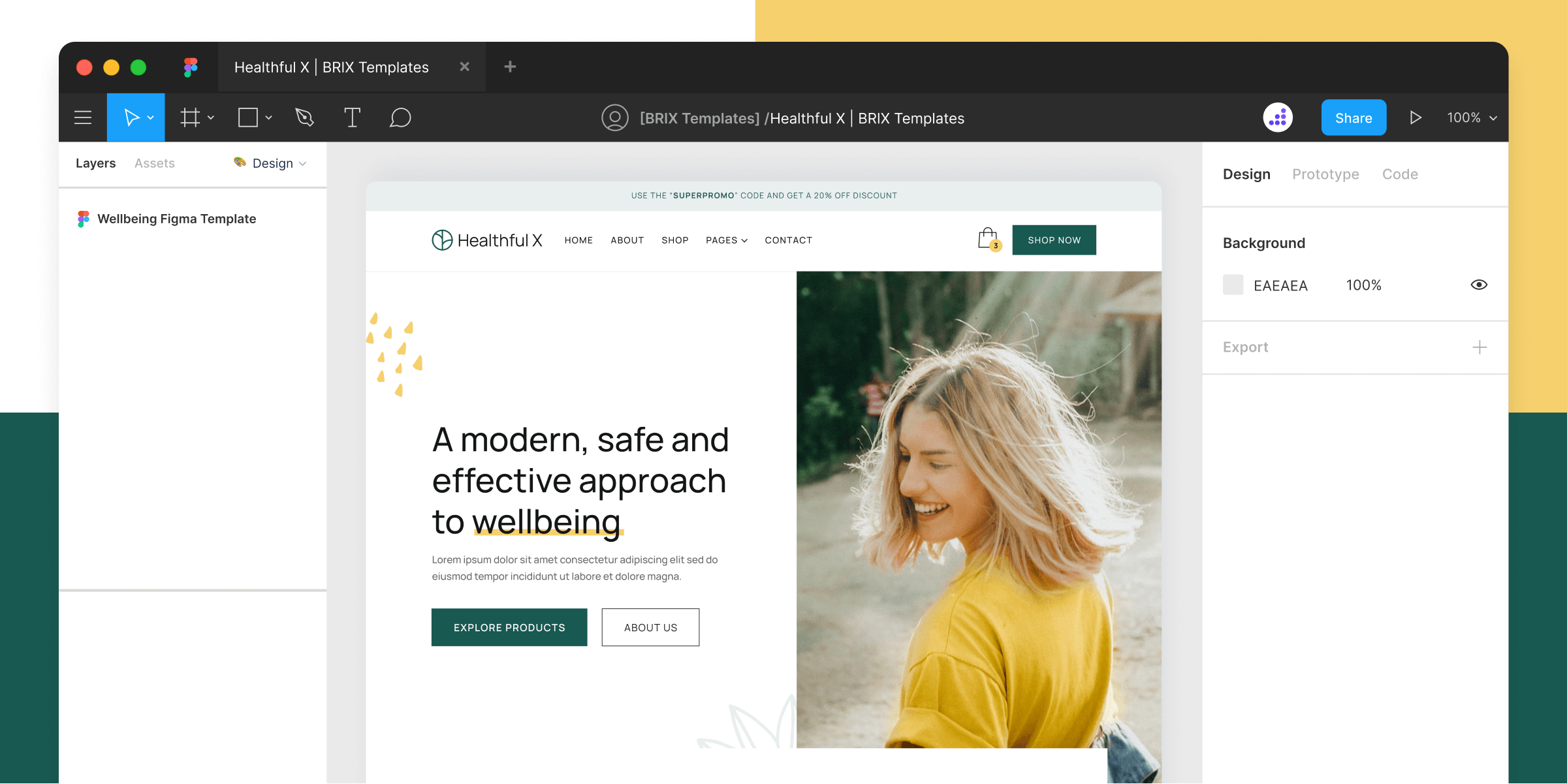1567x784 pixels.
Task: Click Figma icon beside Wellbeing Figma Template
Action: click(x=83, y=219)
